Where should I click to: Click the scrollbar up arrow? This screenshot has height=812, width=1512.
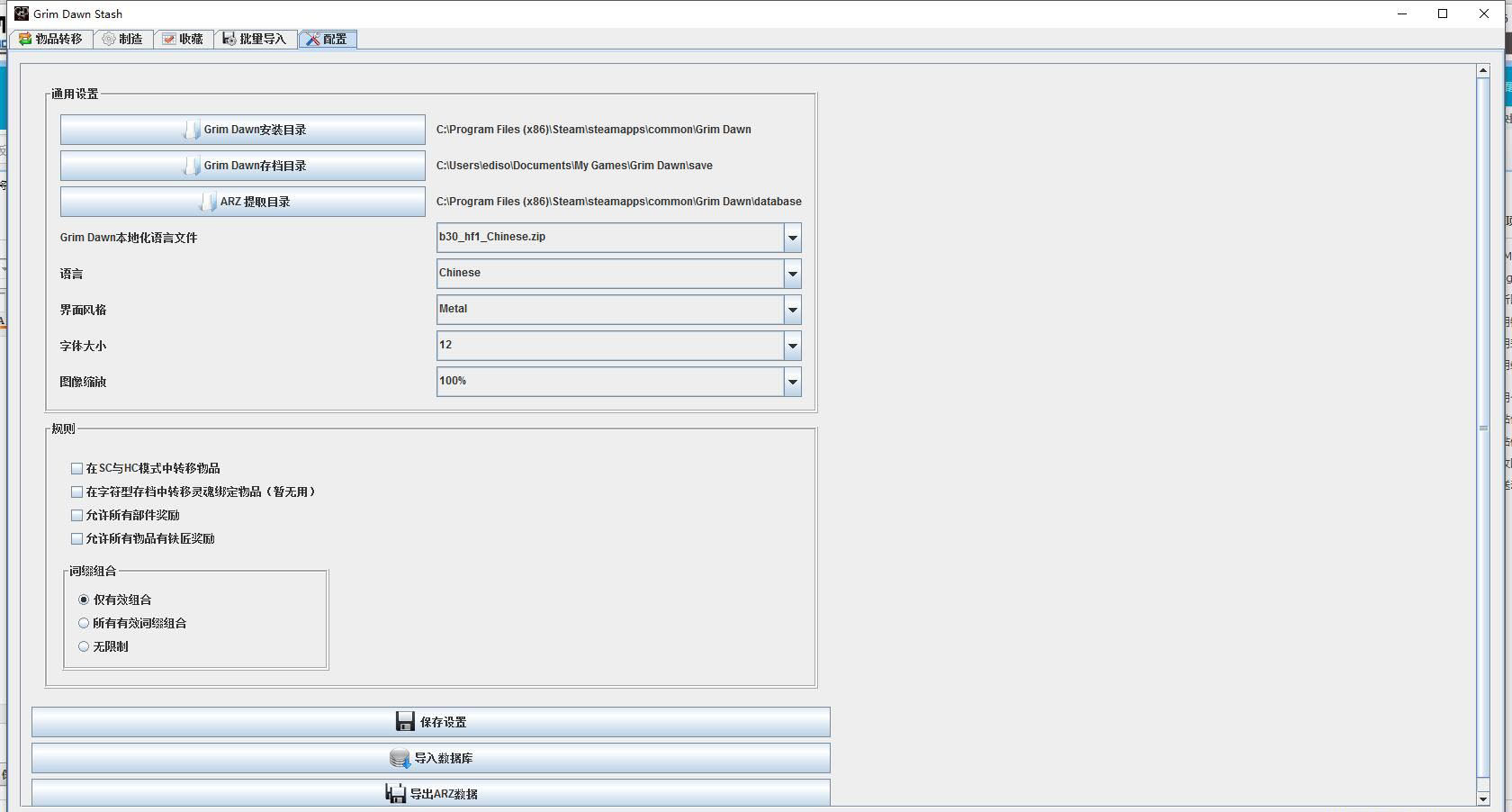(x=1483, y=70)
